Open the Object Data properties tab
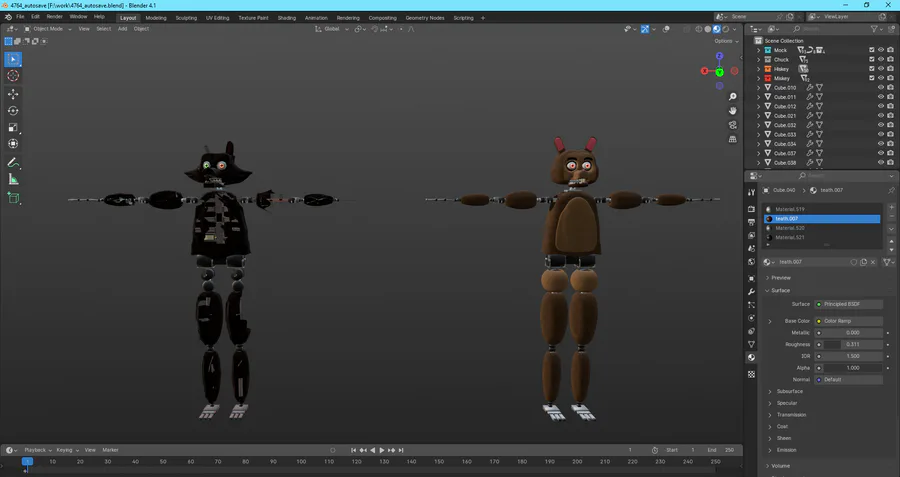This screenshot has height=477, width=900. pos(751,344)
